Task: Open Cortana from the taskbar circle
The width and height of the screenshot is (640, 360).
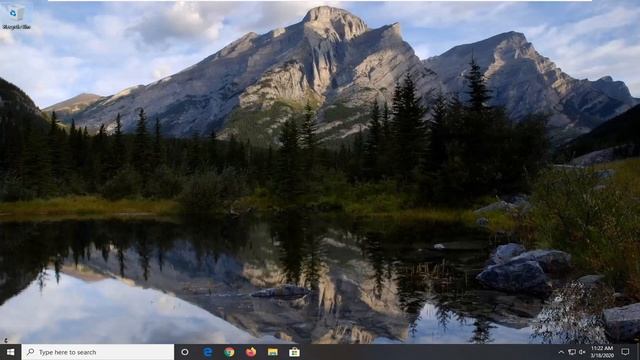Action: 185,352
